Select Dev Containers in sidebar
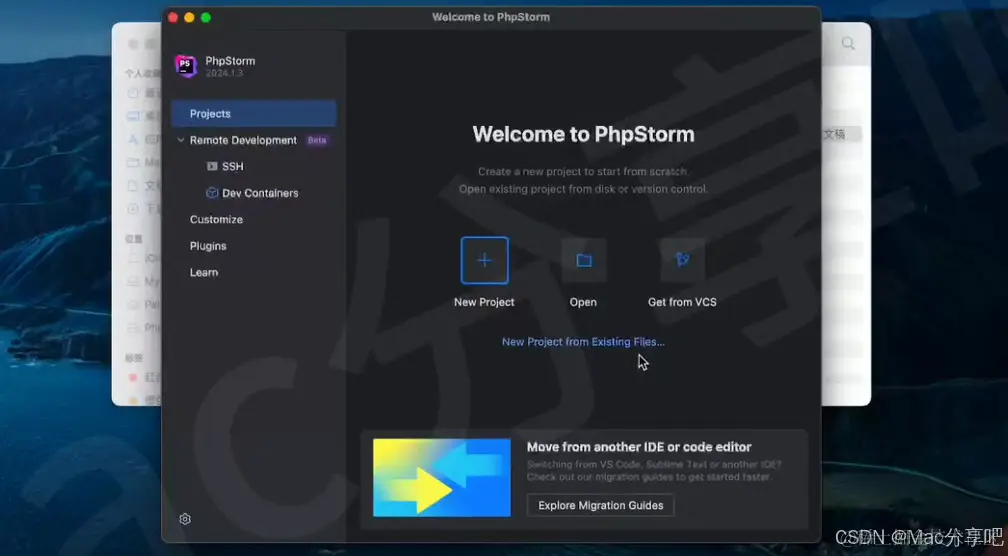The image size is (1008, 556). click(260, 193)
